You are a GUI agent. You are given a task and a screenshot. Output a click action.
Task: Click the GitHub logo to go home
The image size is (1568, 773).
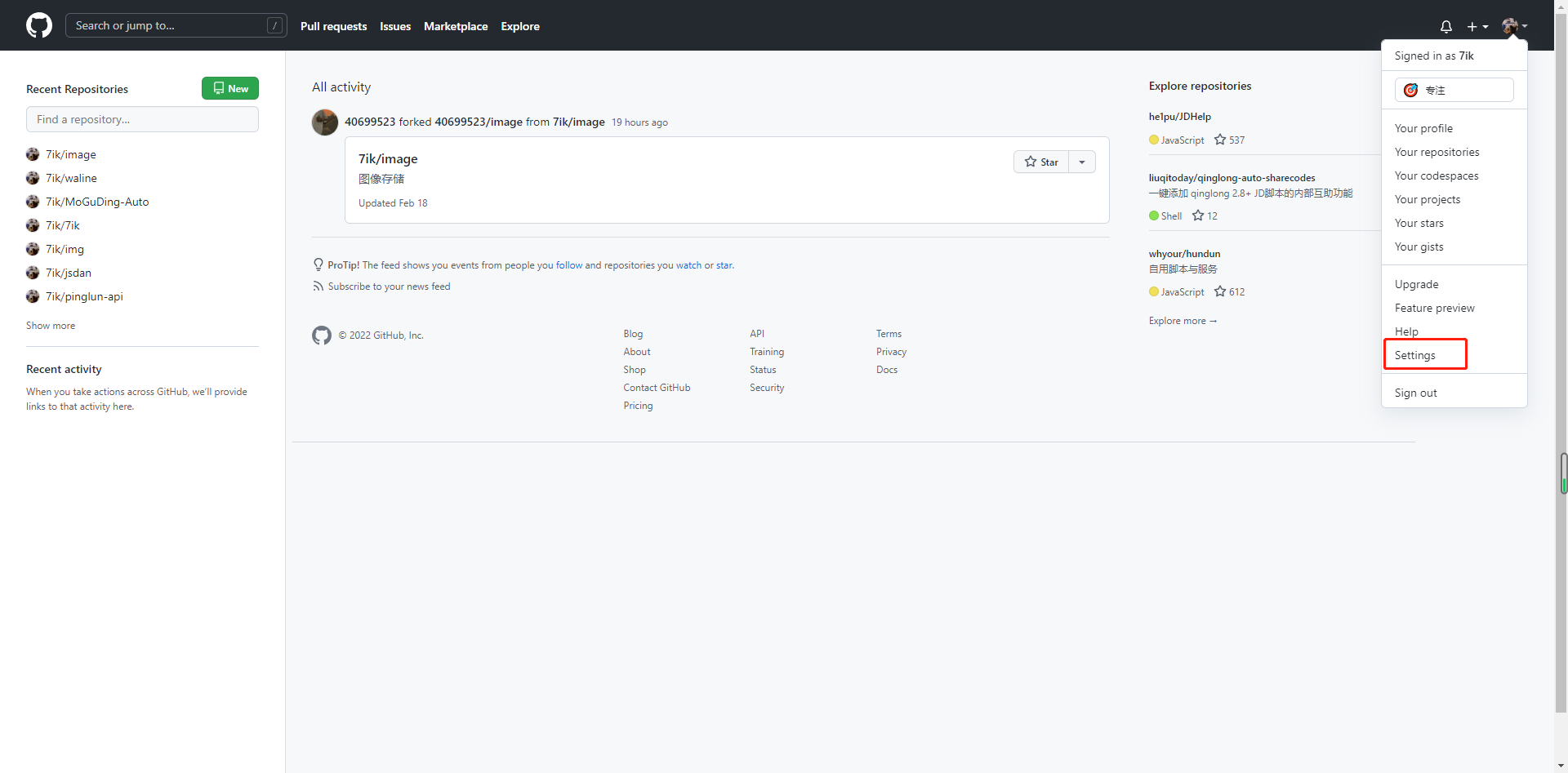pyautogui.click(x=38, y=25)
